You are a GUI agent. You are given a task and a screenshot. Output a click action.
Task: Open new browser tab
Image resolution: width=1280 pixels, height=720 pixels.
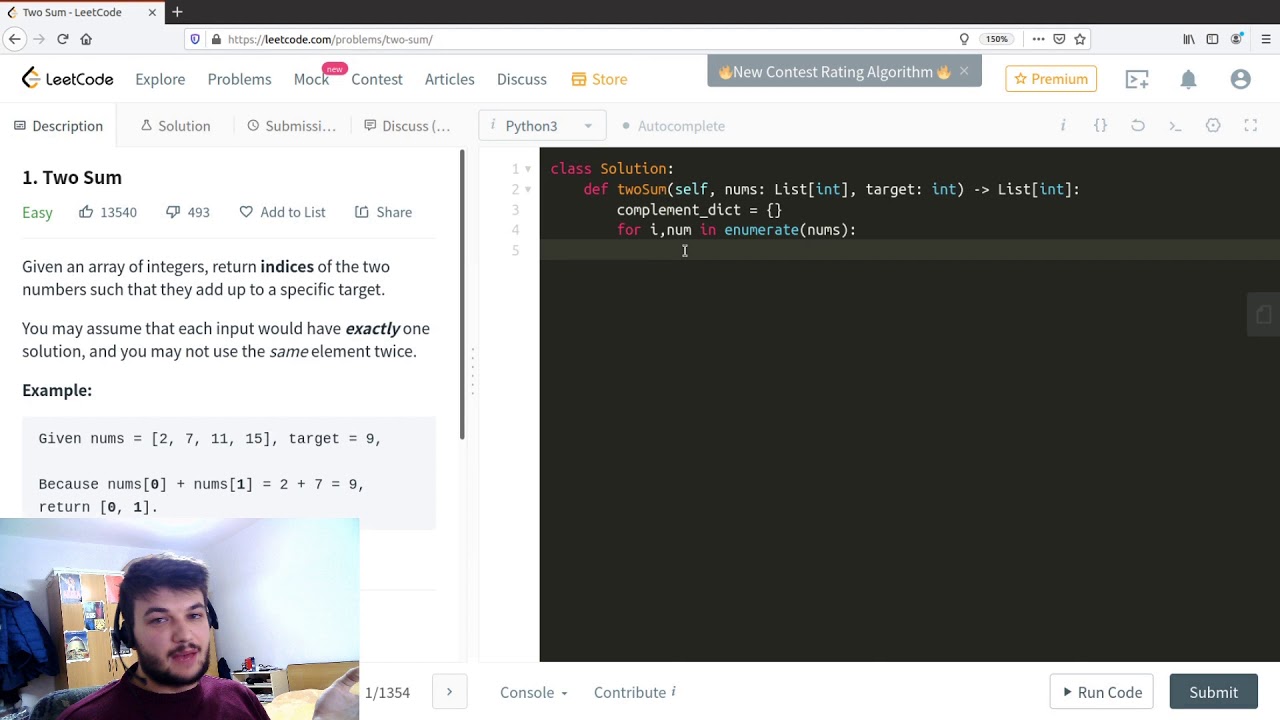(x=177, y=12)
